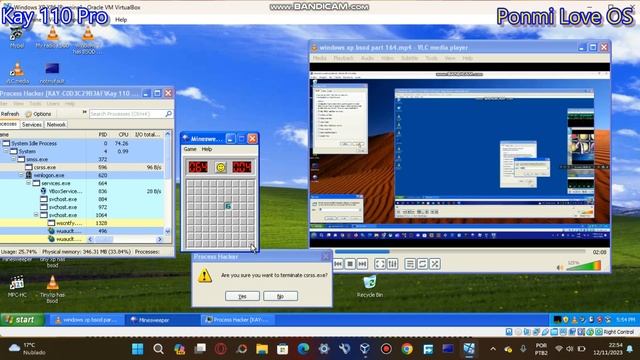Launch Microsoft Edge from the taskbar
The width and height of the screenshot is (640, 360).
coord(303,349)
